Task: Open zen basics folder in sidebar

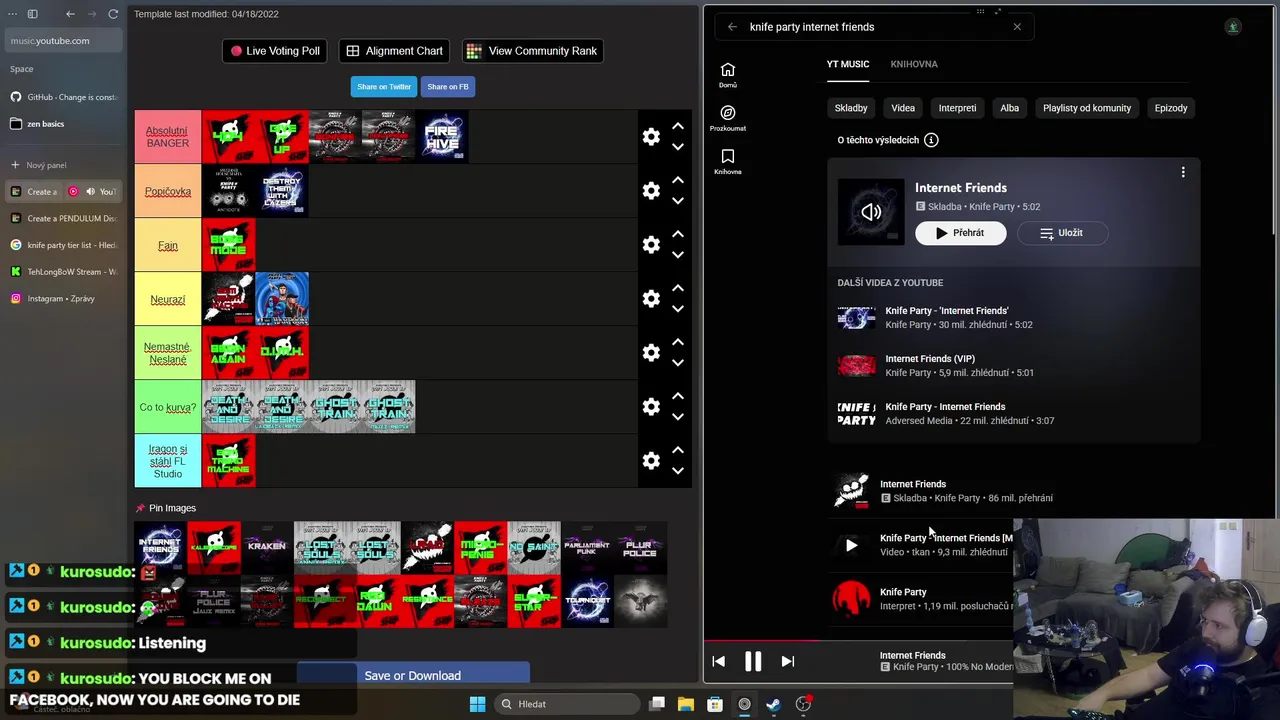Action: coord(63,124)
